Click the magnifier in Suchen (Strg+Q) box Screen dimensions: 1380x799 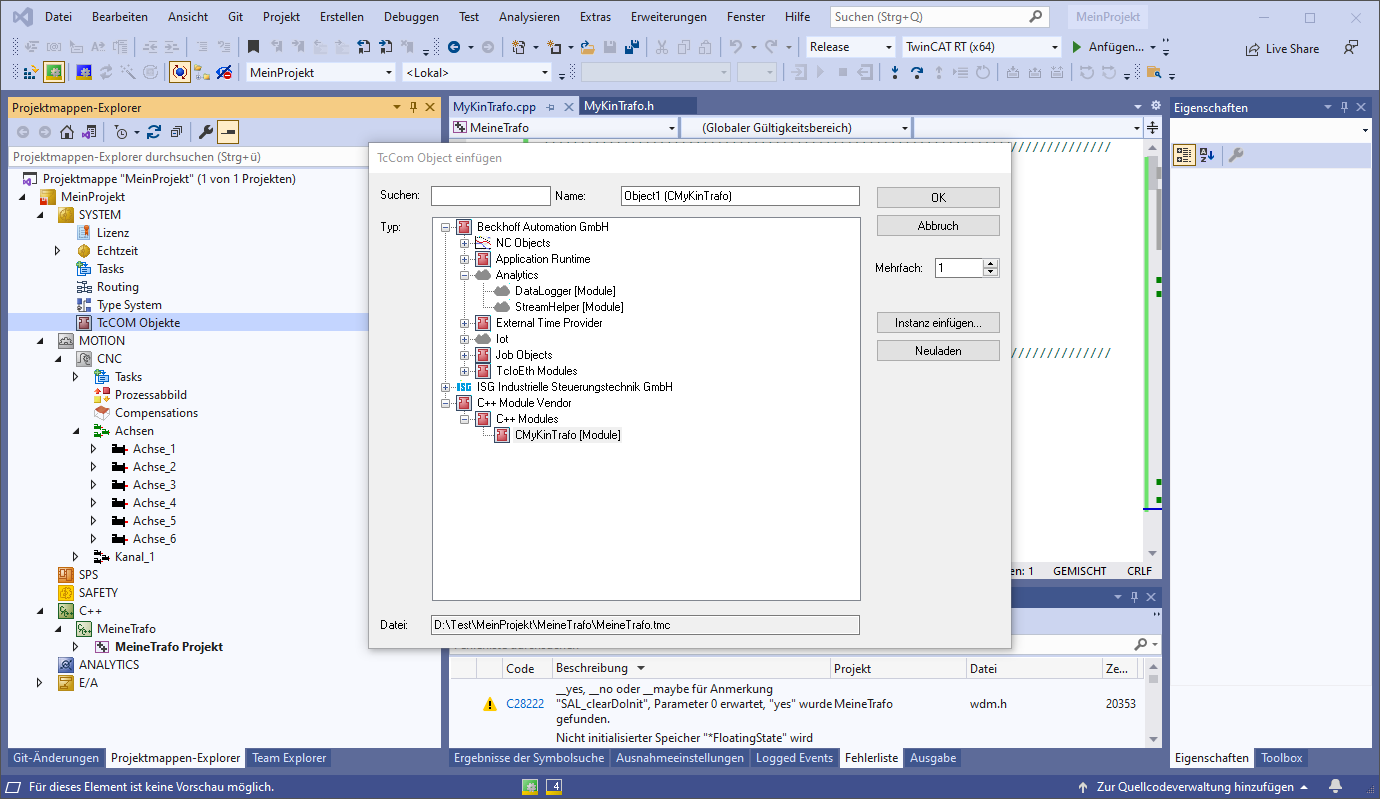click(1036, 17)
